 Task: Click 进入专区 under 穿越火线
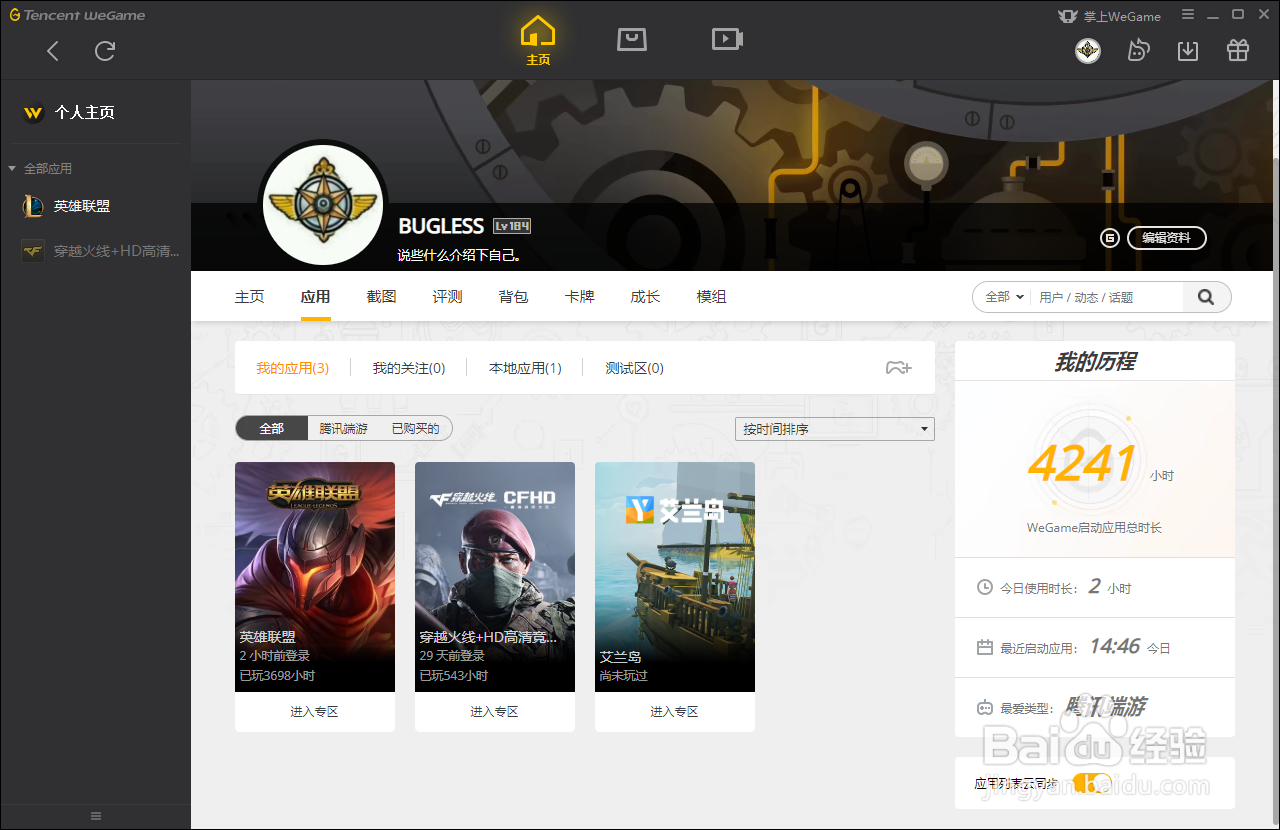[495, 712]
